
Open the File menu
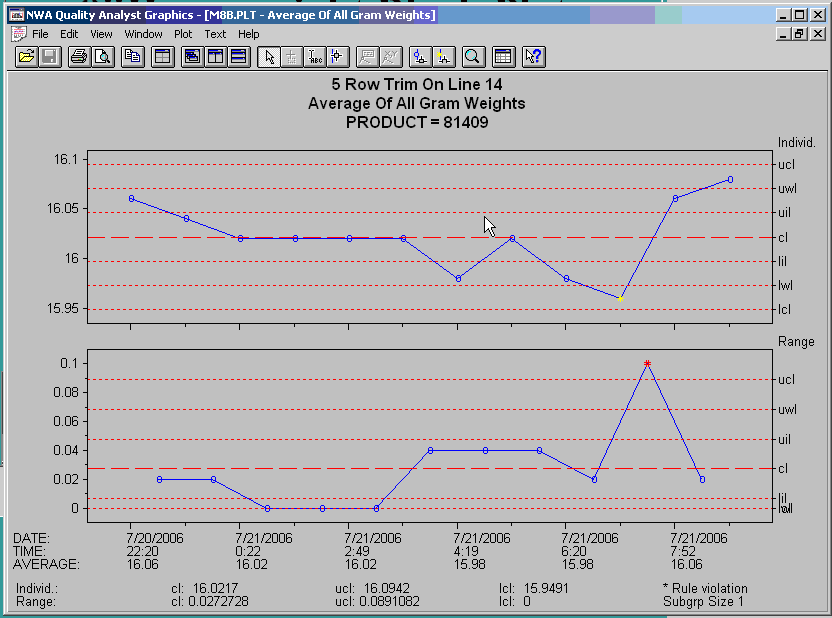click(40, 34)
